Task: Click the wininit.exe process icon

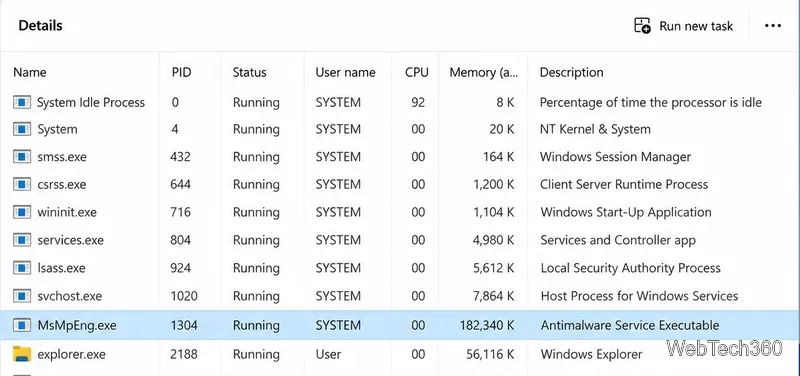Action: (22, 212)
